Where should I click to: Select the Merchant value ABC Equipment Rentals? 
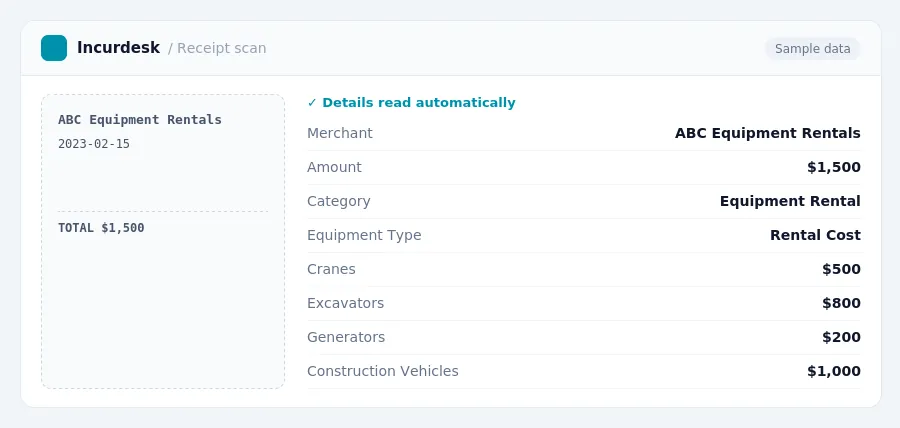click(767, 133)
